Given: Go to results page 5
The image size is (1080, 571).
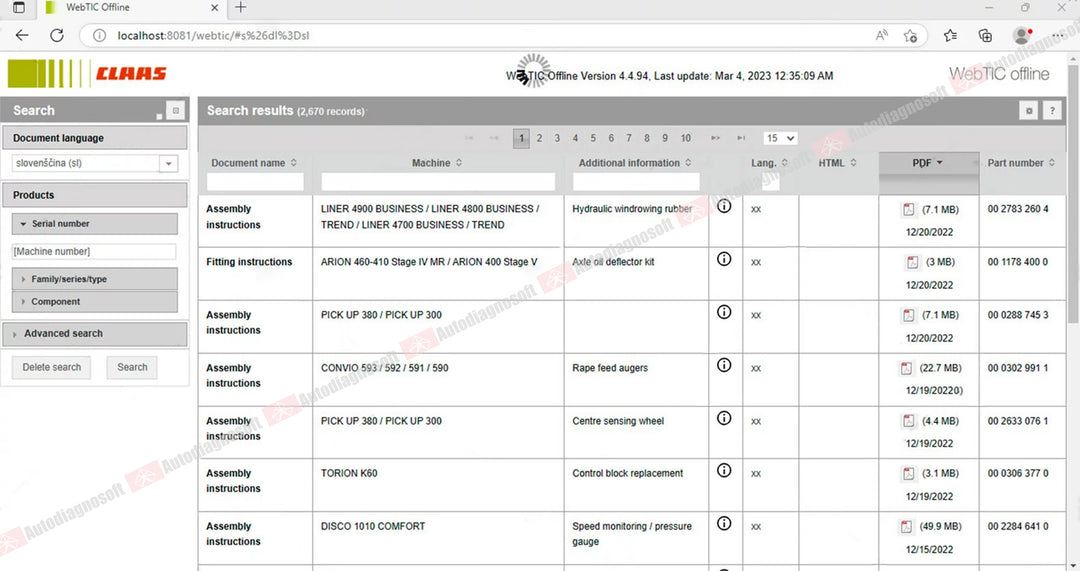Looking at the screenshot, I should [x=593, y=138].
